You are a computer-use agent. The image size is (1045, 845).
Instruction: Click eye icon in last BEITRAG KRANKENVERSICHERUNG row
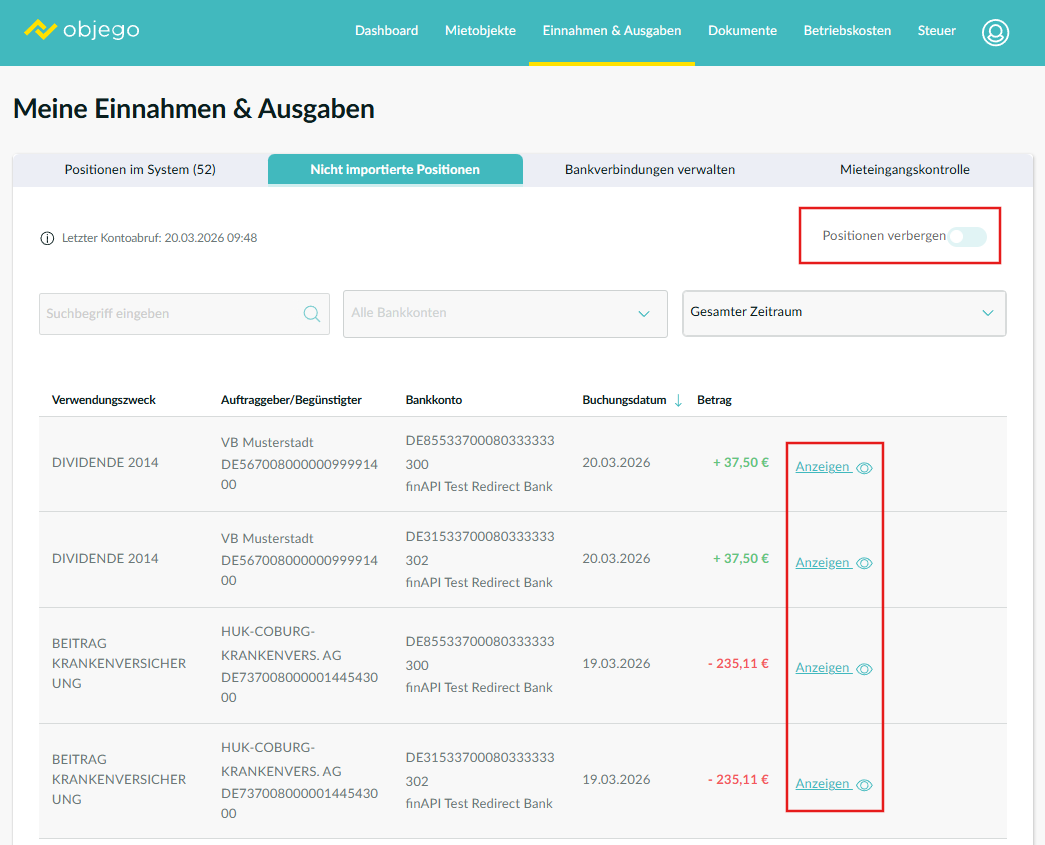tap(865, 785)
